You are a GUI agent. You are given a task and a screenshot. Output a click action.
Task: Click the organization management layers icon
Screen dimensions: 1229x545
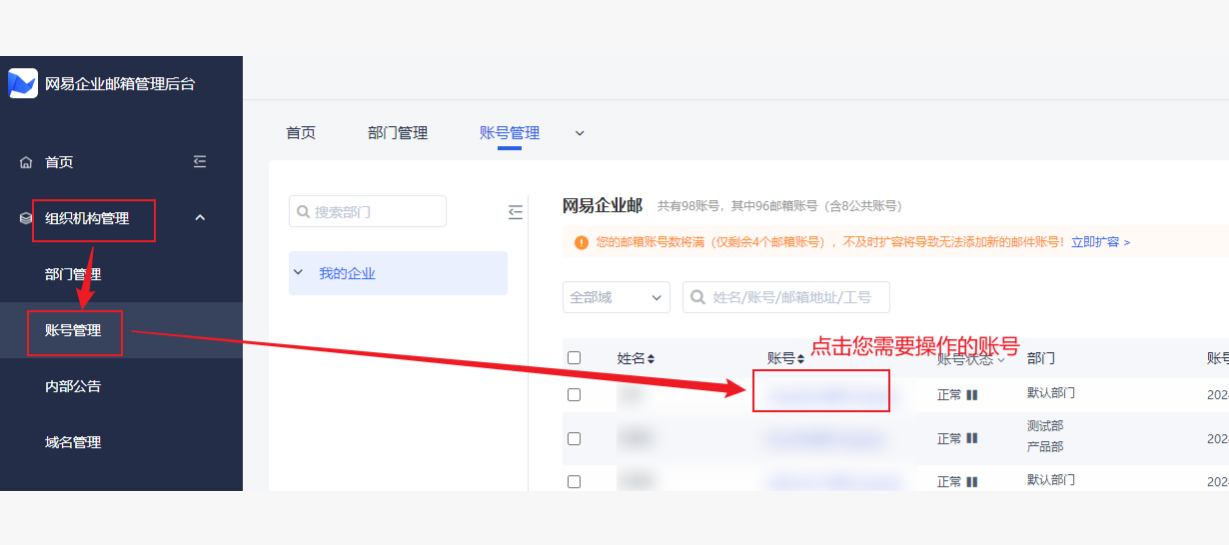[26, 218]
